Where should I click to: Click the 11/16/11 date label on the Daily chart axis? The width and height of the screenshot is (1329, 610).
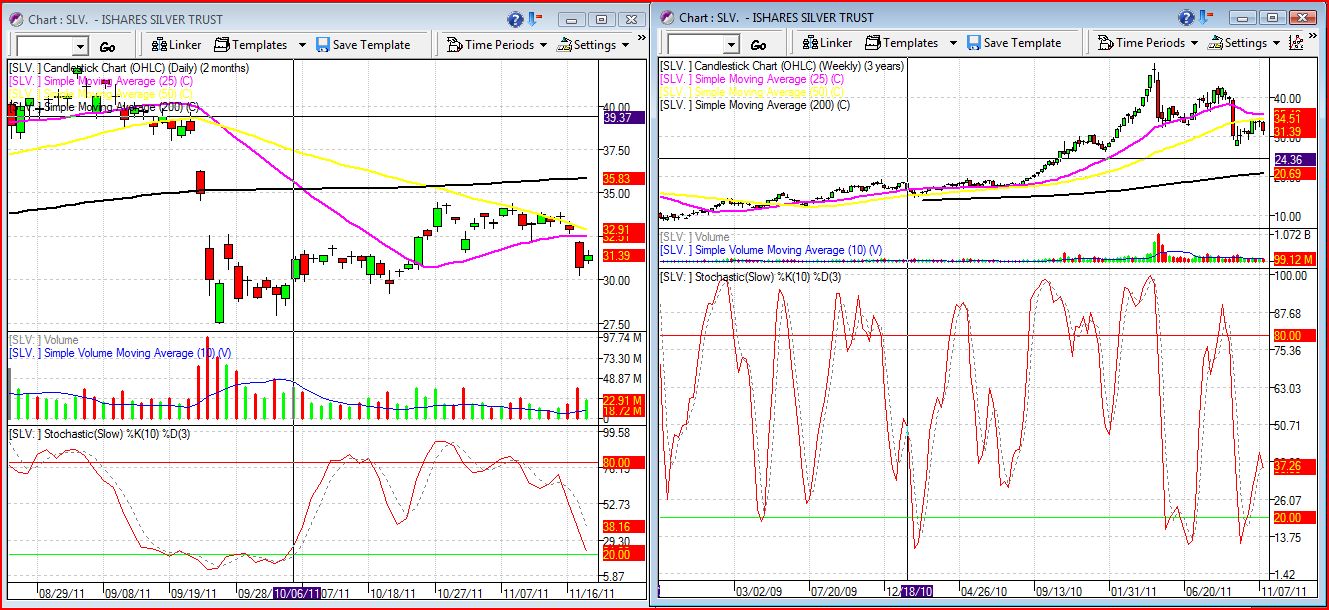click(592, 593)
